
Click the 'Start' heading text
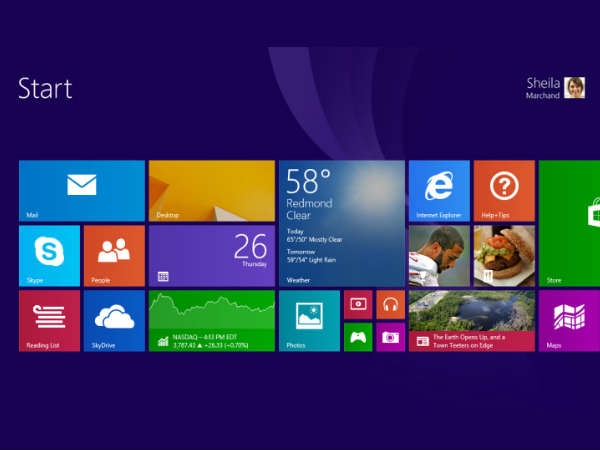pyautogui.click(x=45, y=89)
